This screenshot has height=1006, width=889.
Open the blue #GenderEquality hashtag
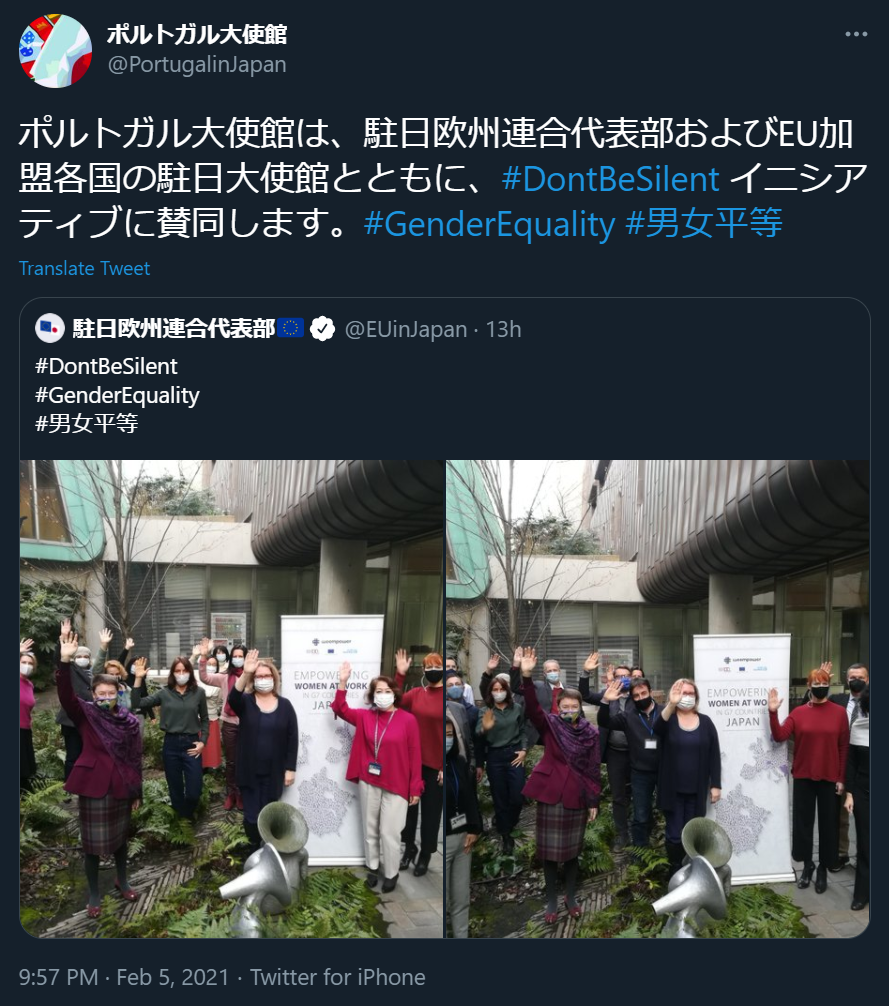coord(489,224)
